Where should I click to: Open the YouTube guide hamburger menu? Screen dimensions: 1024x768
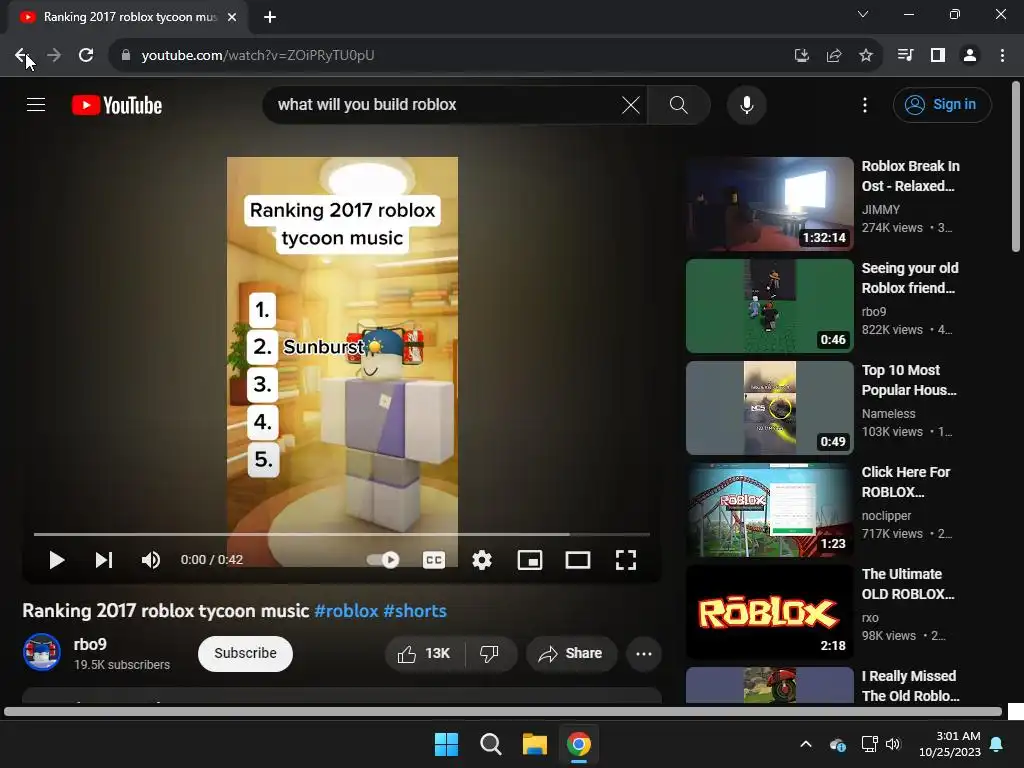point(36,104)
